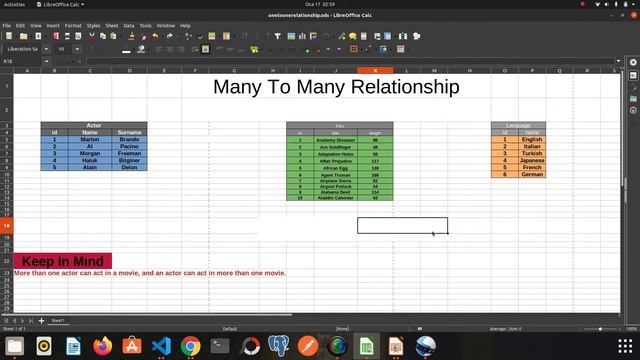
Task: Click the Font Color swatch icon
Action: [x=127, y=49]
